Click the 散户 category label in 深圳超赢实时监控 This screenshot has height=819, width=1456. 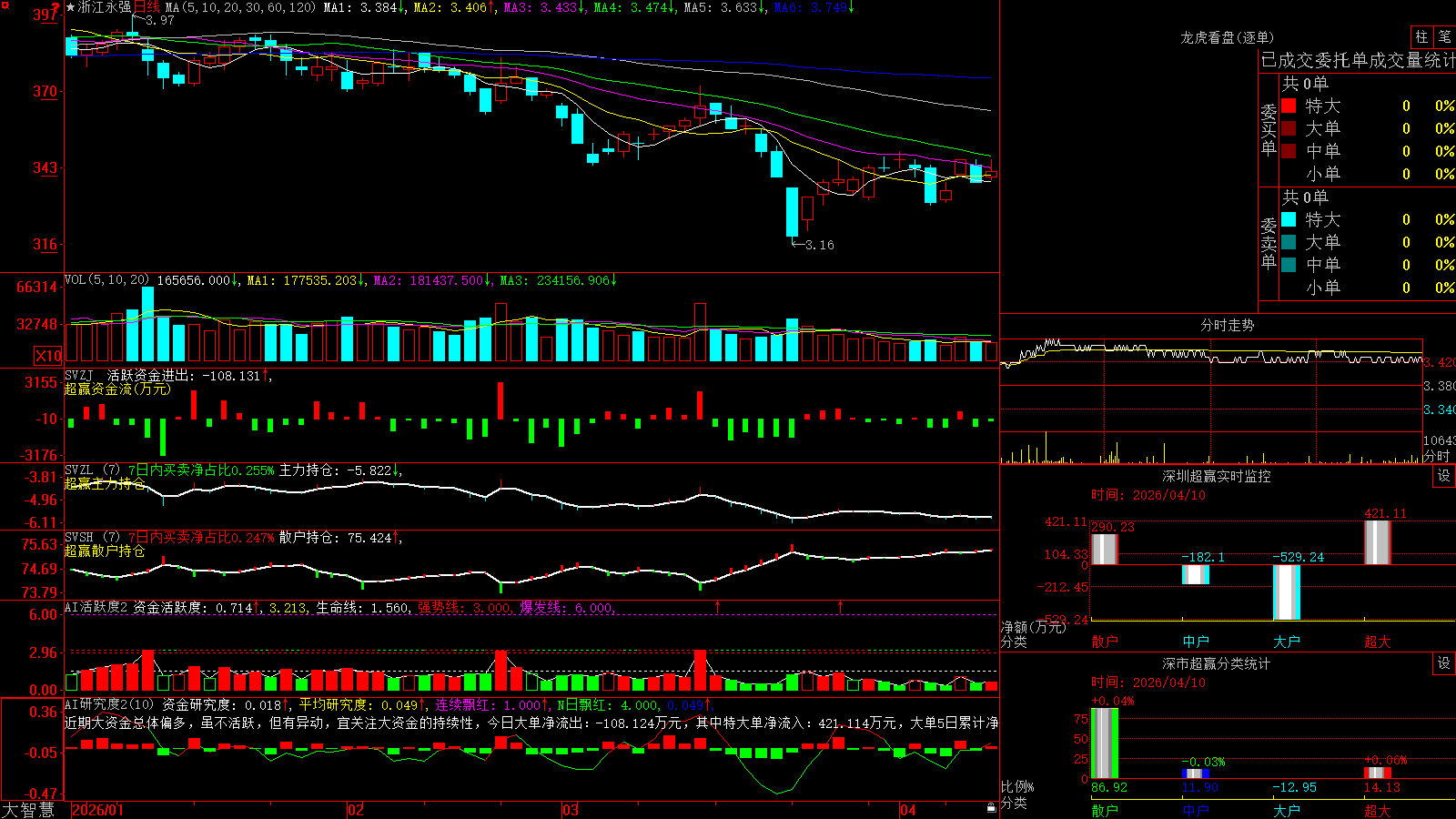[1105, 642]
